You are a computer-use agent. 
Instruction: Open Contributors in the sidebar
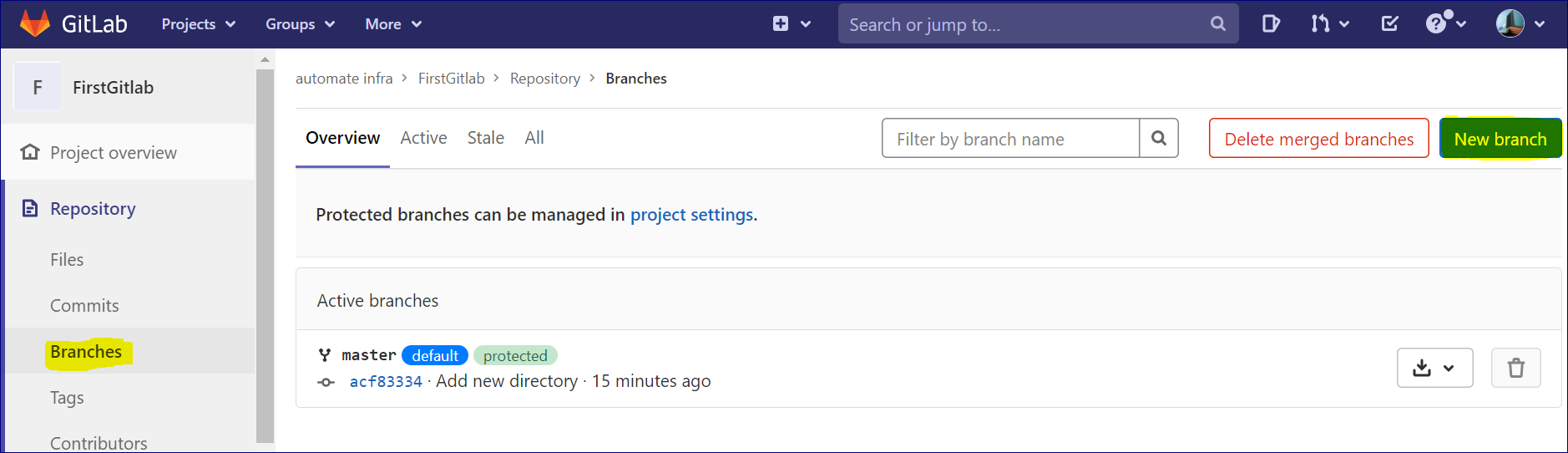pyautogui.click(x=99, y=443)
